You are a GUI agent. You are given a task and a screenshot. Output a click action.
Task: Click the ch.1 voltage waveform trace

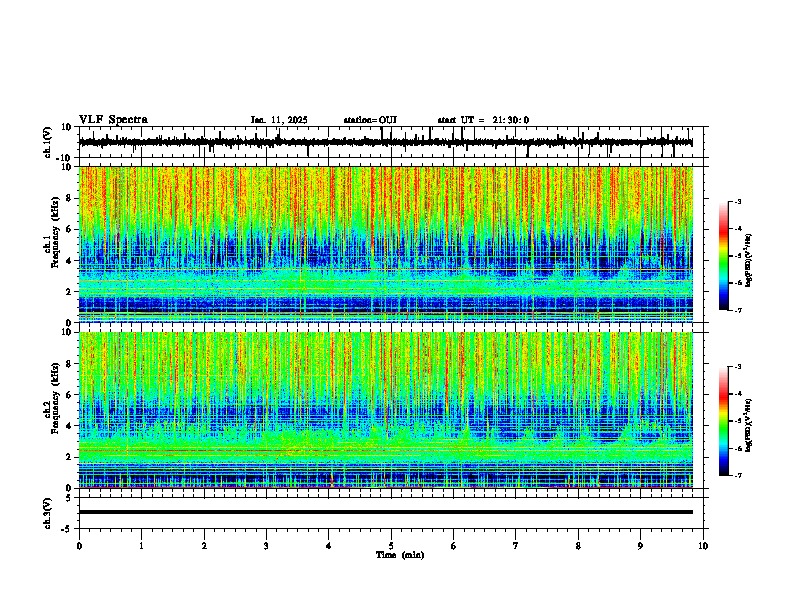385,142
